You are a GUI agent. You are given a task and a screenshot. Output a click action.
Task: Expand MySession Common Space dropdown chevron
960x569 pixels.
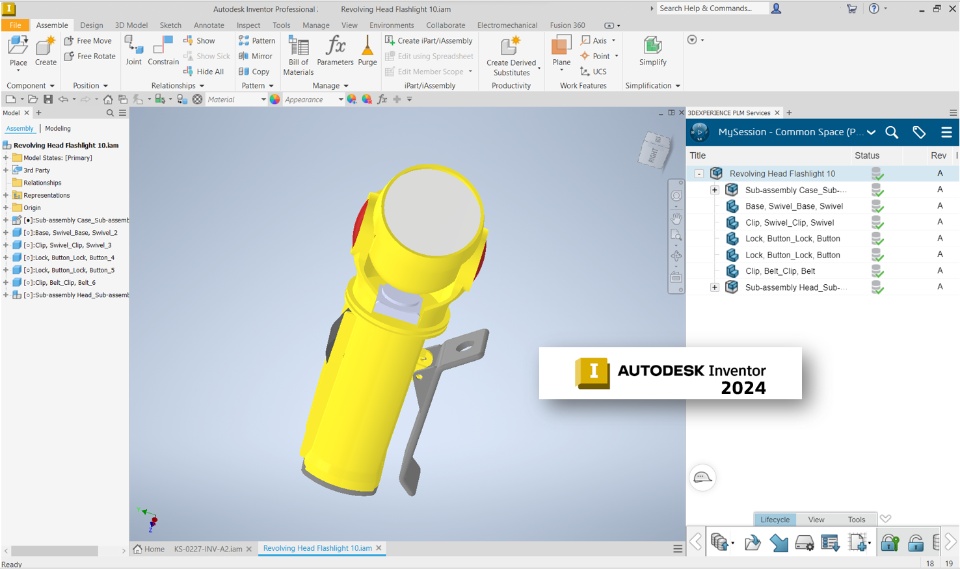871,132
